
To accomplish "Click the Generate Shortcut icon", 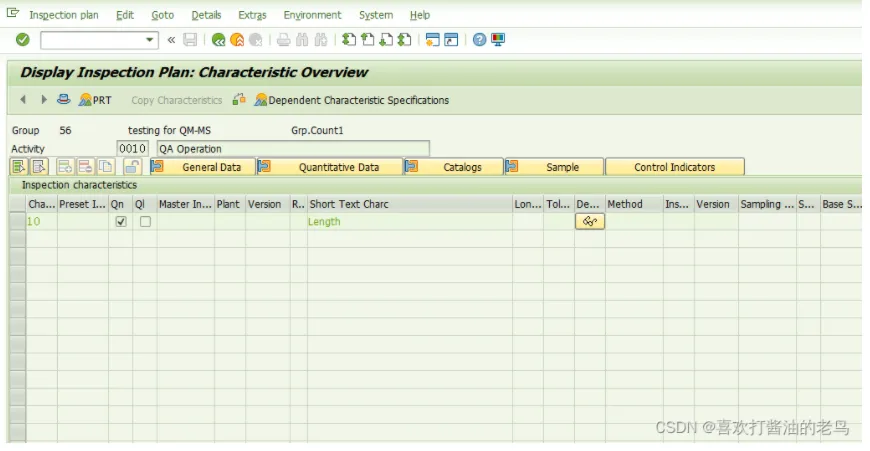I will click(x=452, y=40).
